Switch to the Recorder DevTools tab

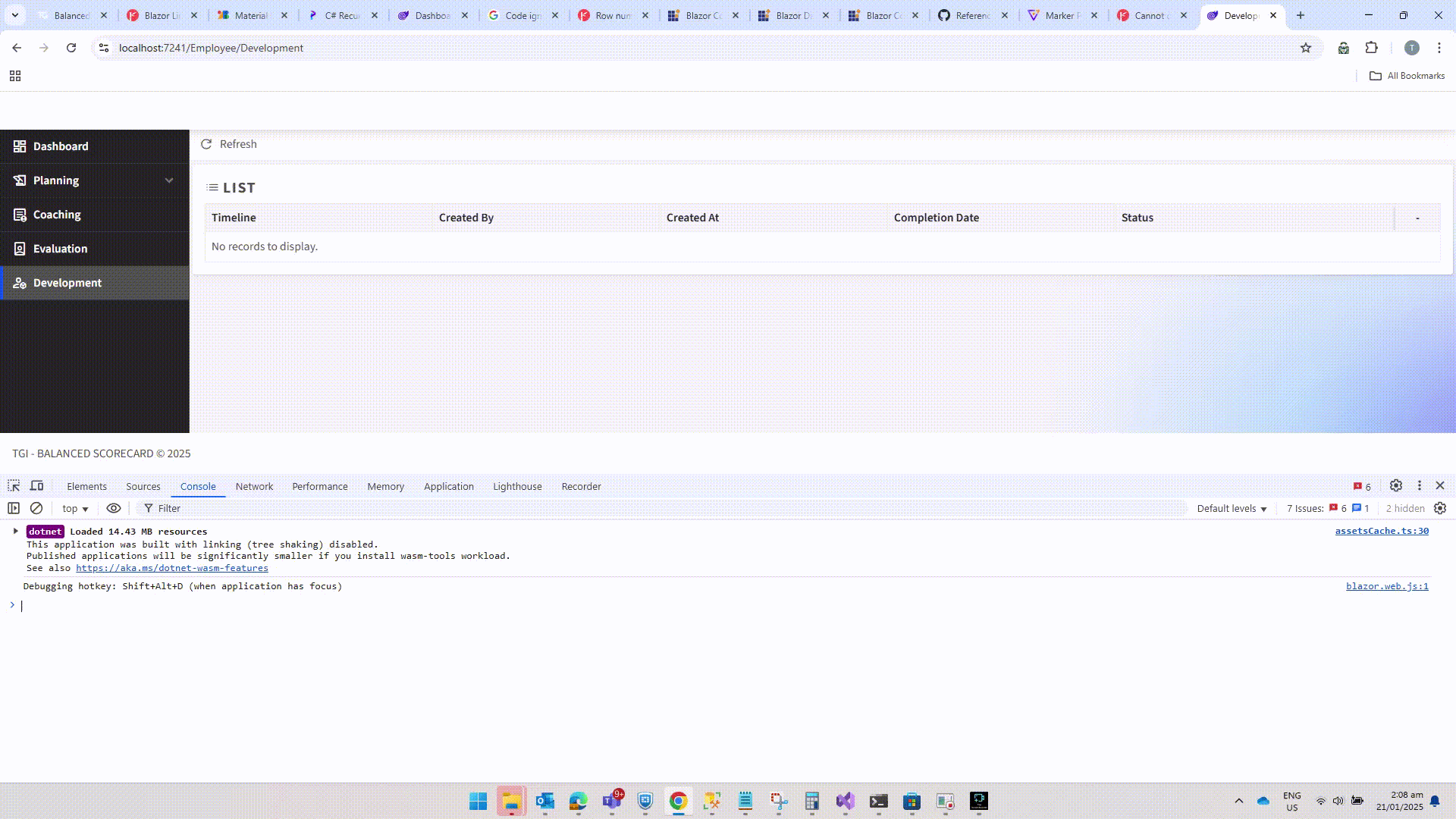[x=582, y=486]
